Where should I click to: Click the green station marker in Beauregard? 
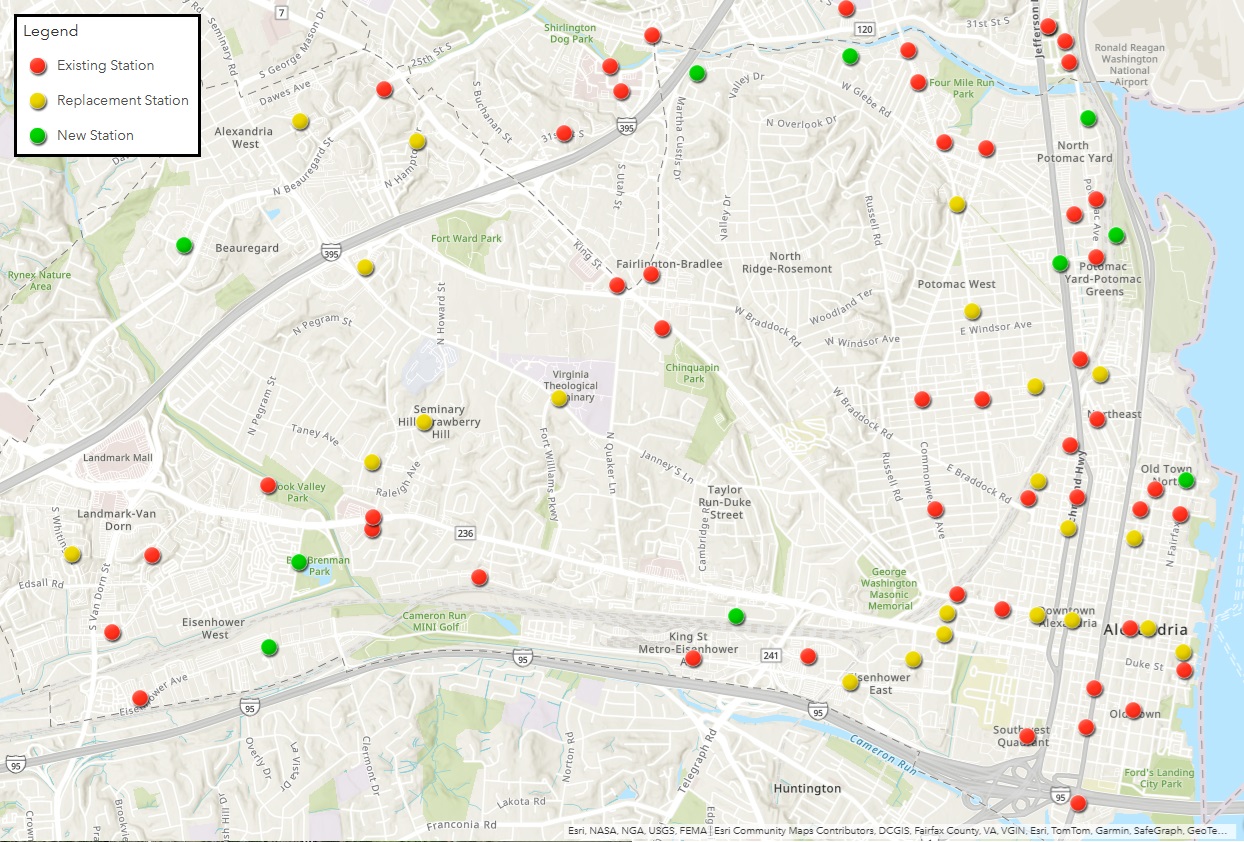[x=183, y=245]
